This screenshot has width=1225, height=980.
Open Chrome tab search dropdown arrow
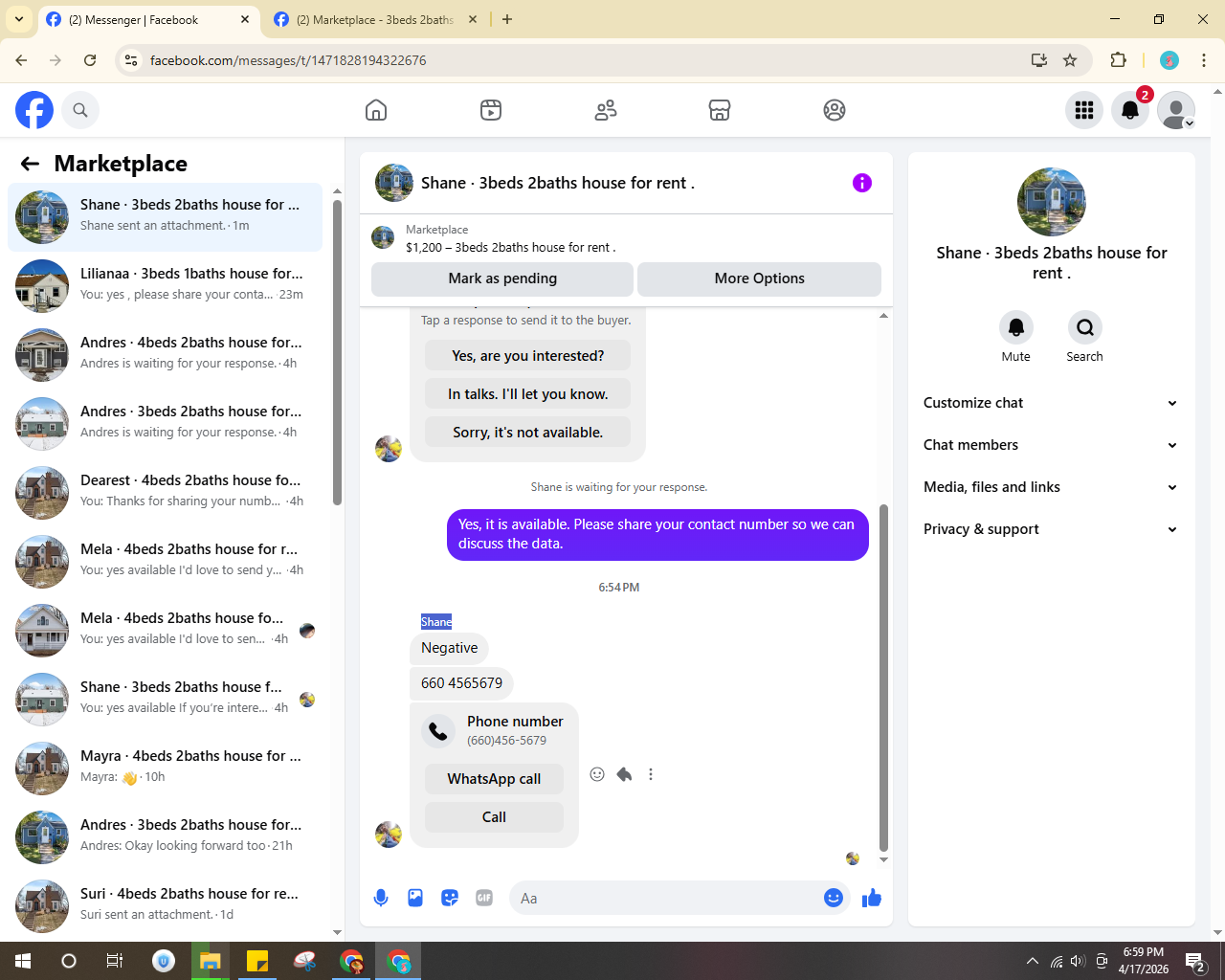(x=18, y=19)
